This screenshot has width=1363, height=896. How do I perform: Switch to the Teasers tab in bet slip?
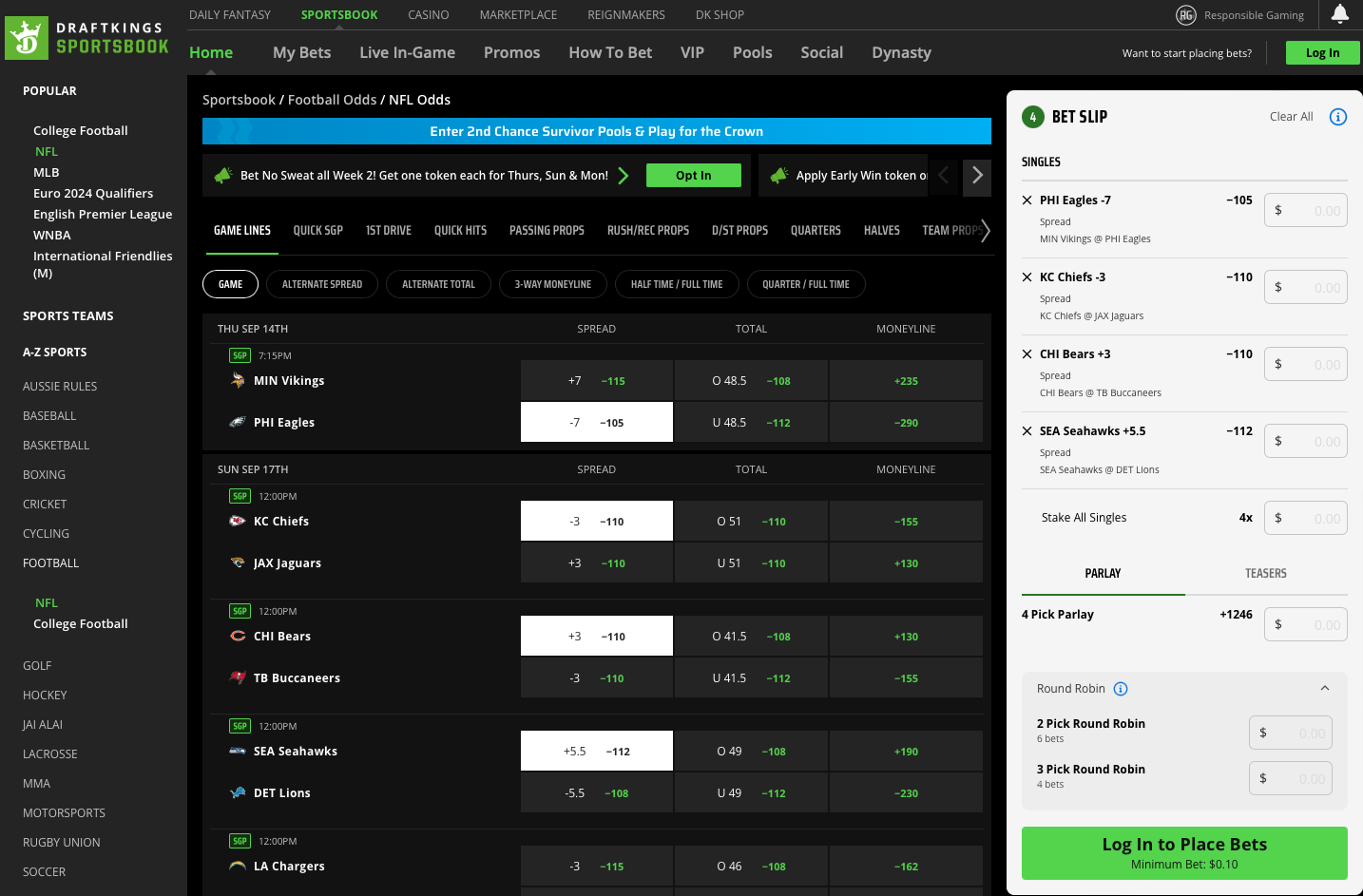(x=1266, y=573)
